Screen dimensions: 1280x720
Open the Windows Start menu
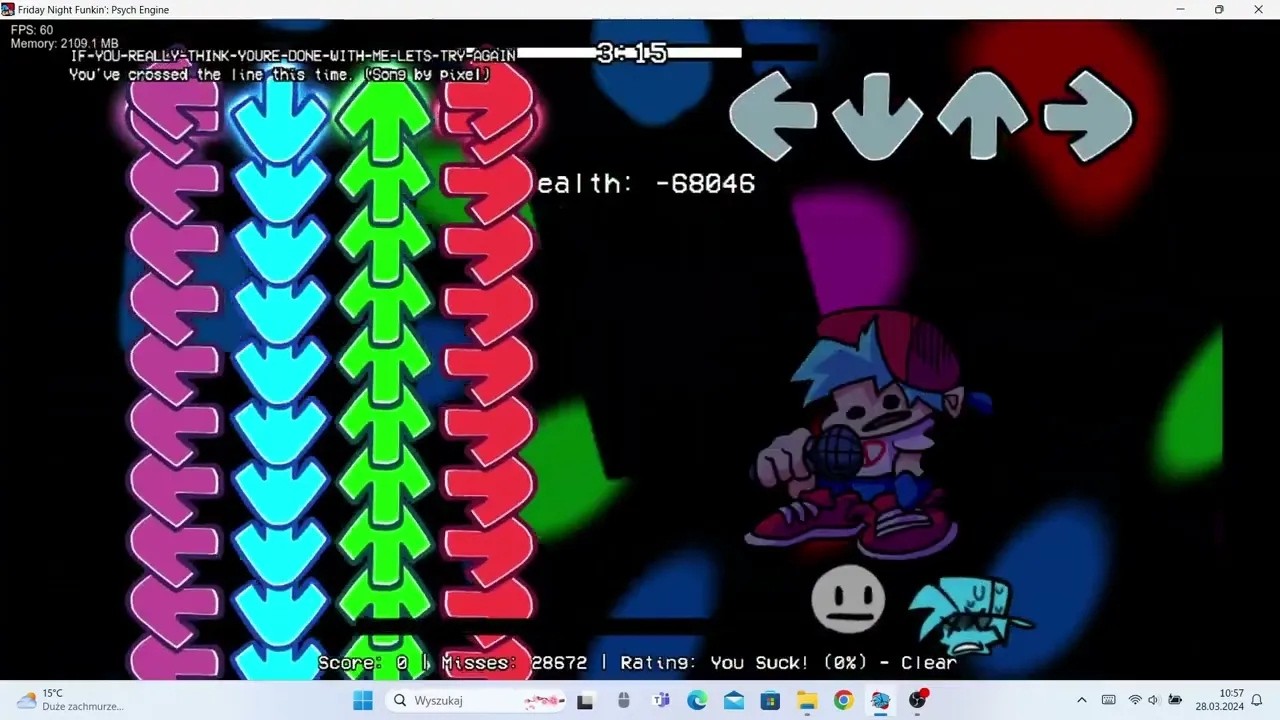(363, 700)
